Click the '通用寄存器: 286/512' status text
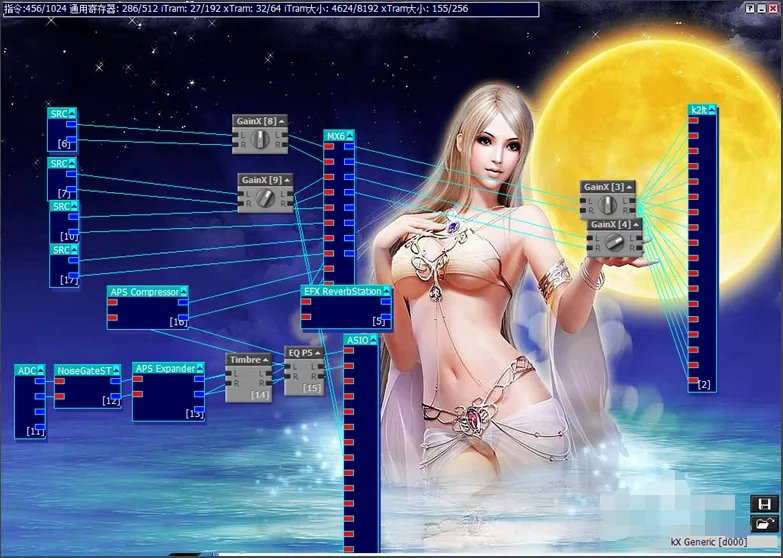Screen dimensions: 783x558 pyautogui.click(x=113, y=8)
